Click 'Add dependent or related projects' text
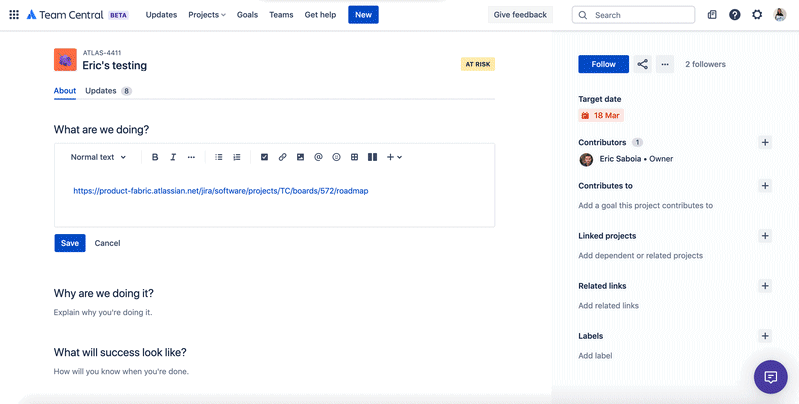Image resolution: width=799 pixels, height=404 pixels. tap(641, 255)
